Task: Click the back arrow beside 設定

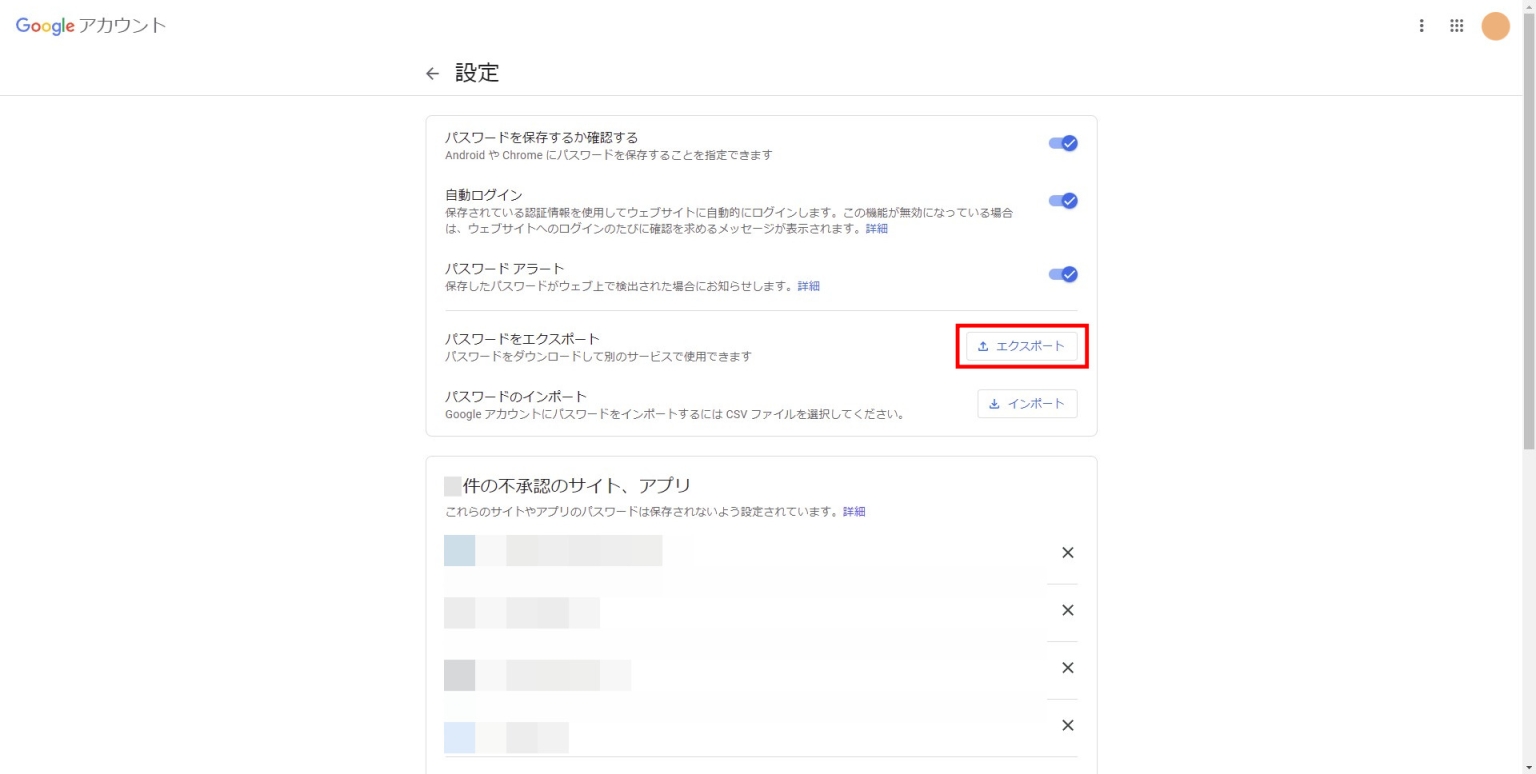Action: click(x=432, y=73)
